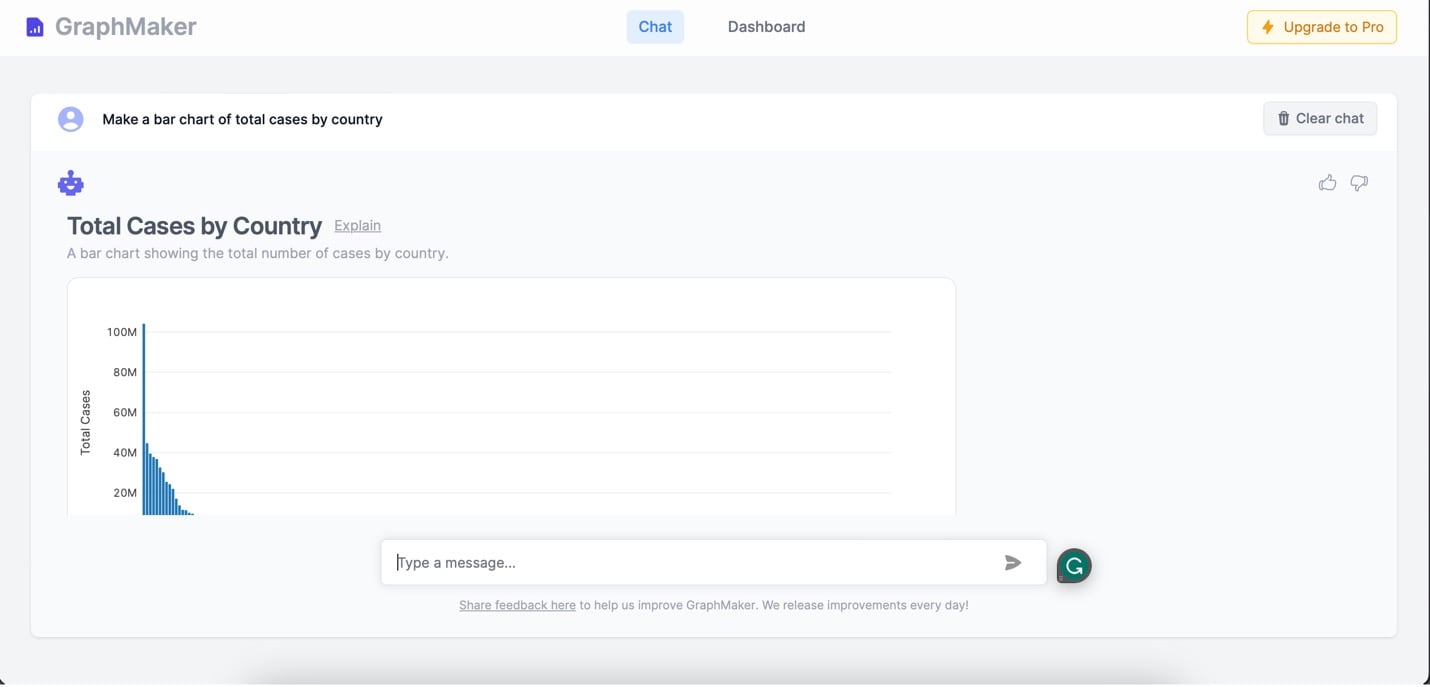Send the message with the arrow icon
Image resolution: width=1430 pixels, height=687 pixels.
[x=1013, y=563]
